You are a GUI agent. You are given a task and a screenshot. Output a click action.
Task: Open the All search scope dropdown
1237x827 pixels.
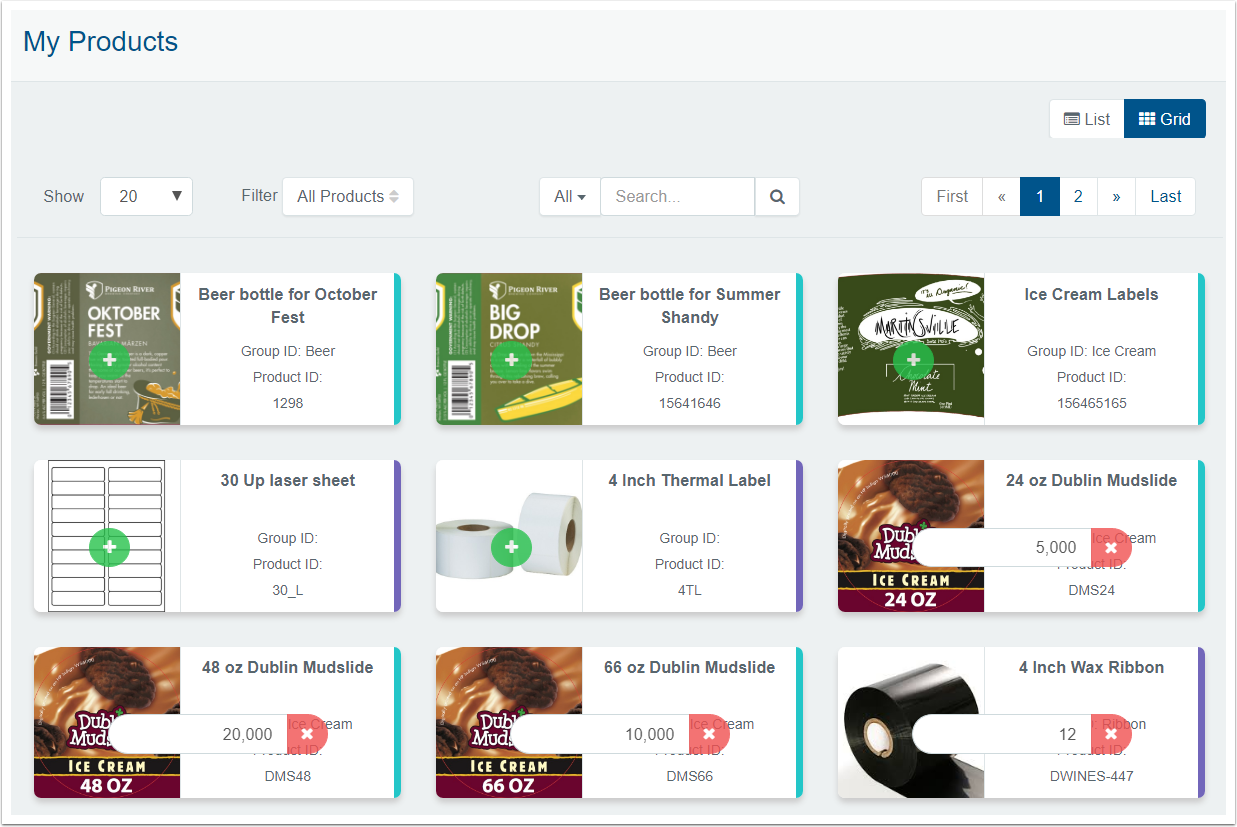point(569,197)
